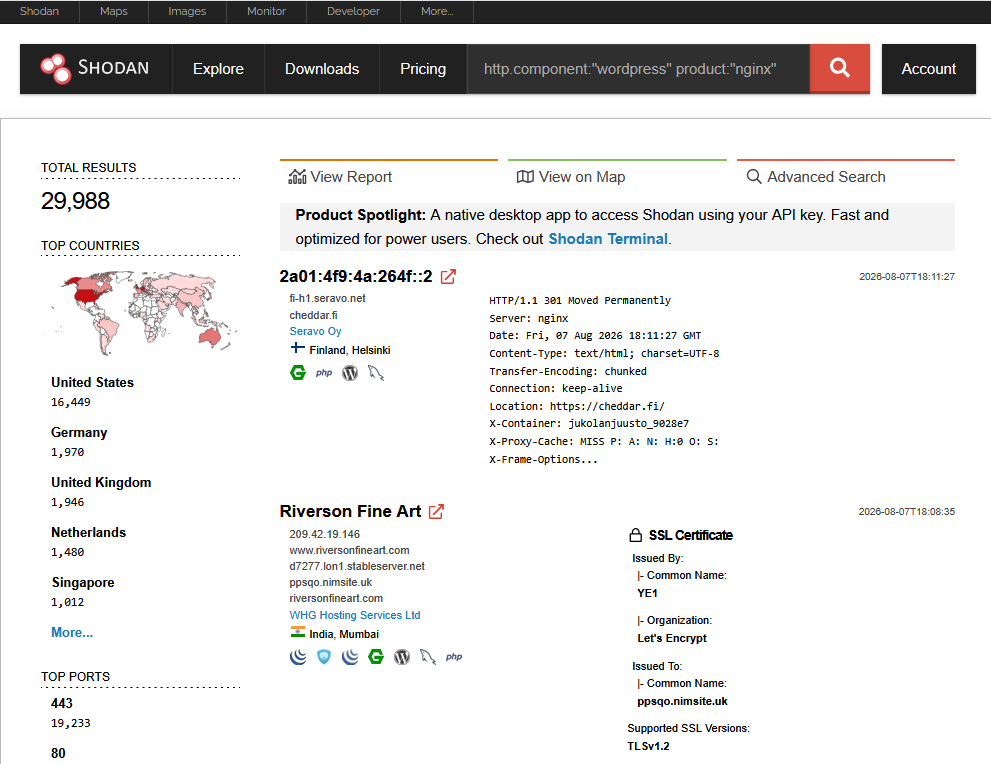Click WordPress icon in the cheddar.fi result
Screen dimensions: 991x764
tap(350, 373)
